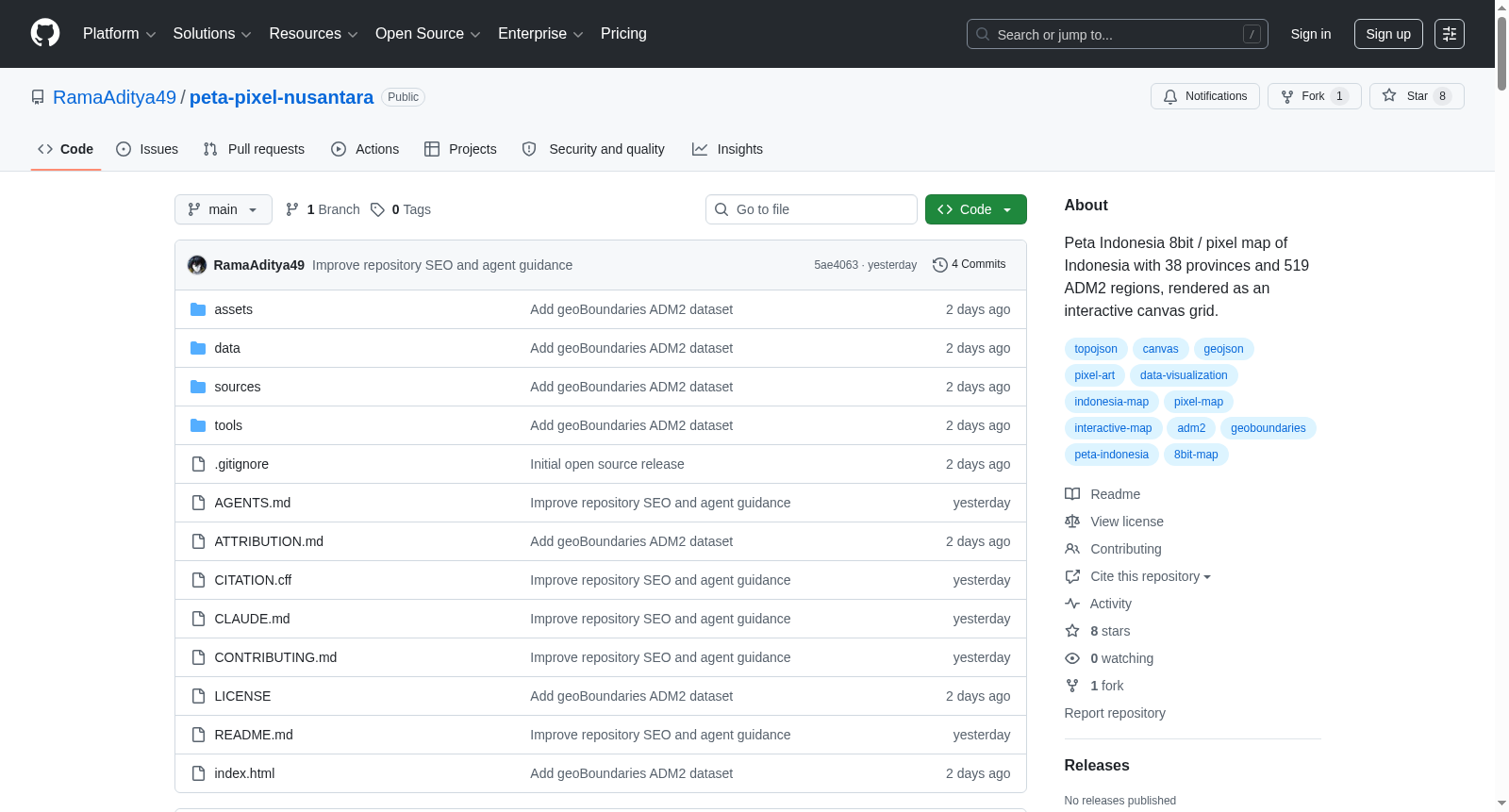
Task: Click the page vertical scrollbar
Action: (x=1501, y=406)
